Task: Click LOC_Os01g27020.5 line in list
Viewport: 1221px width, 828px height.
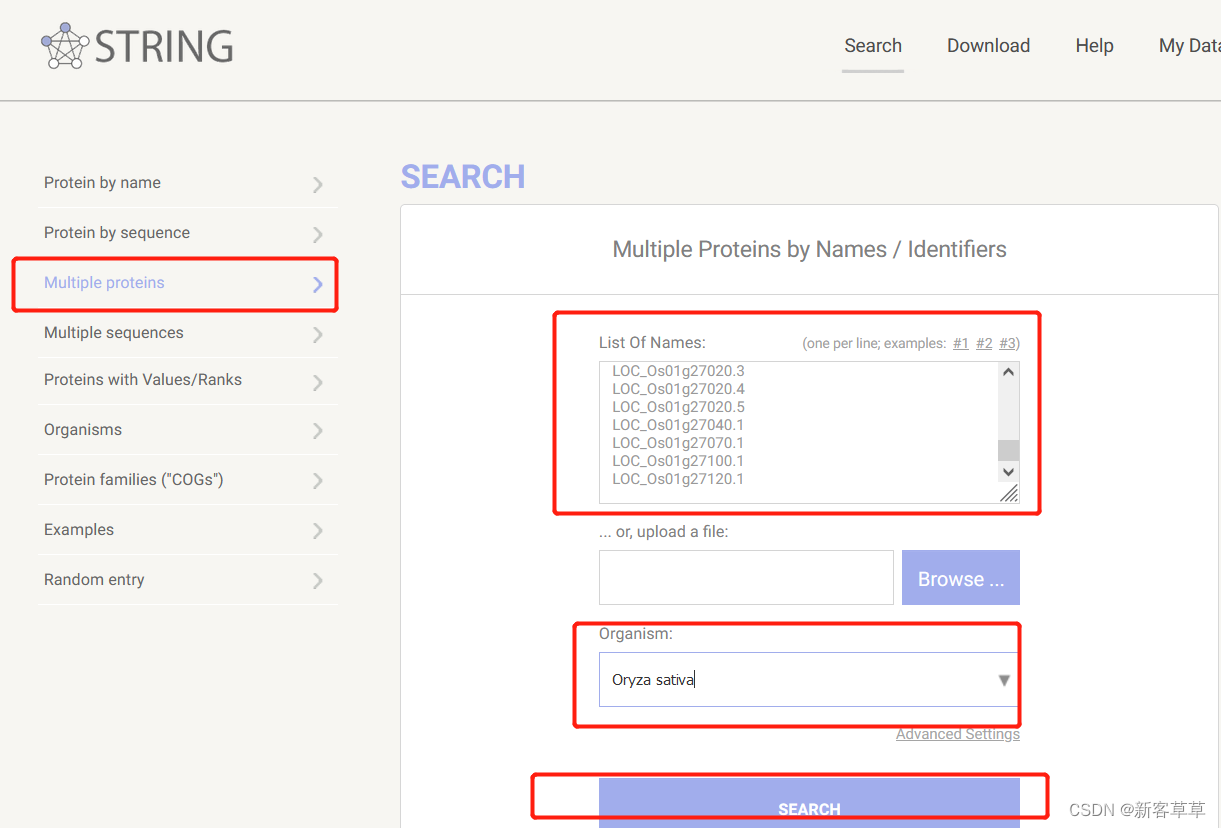Action: pyautogui.click(x=678, y=407)
